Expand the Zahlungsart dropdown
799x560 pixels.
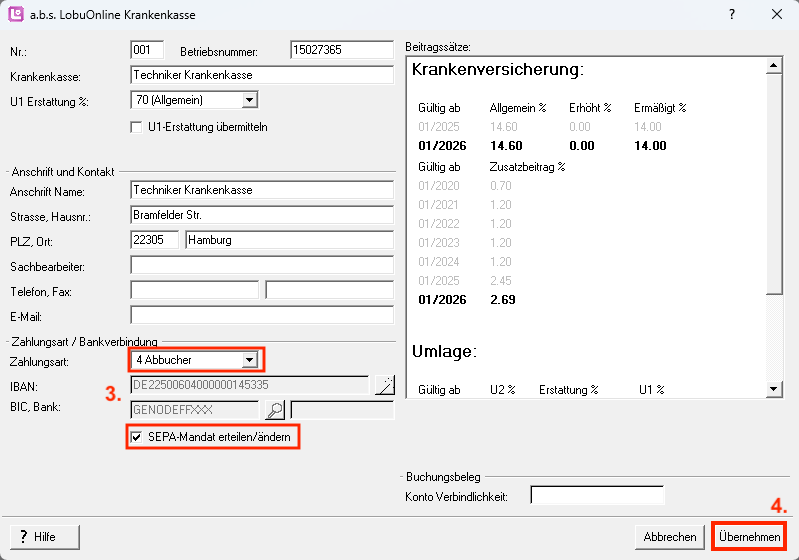[x=250, y=360]
